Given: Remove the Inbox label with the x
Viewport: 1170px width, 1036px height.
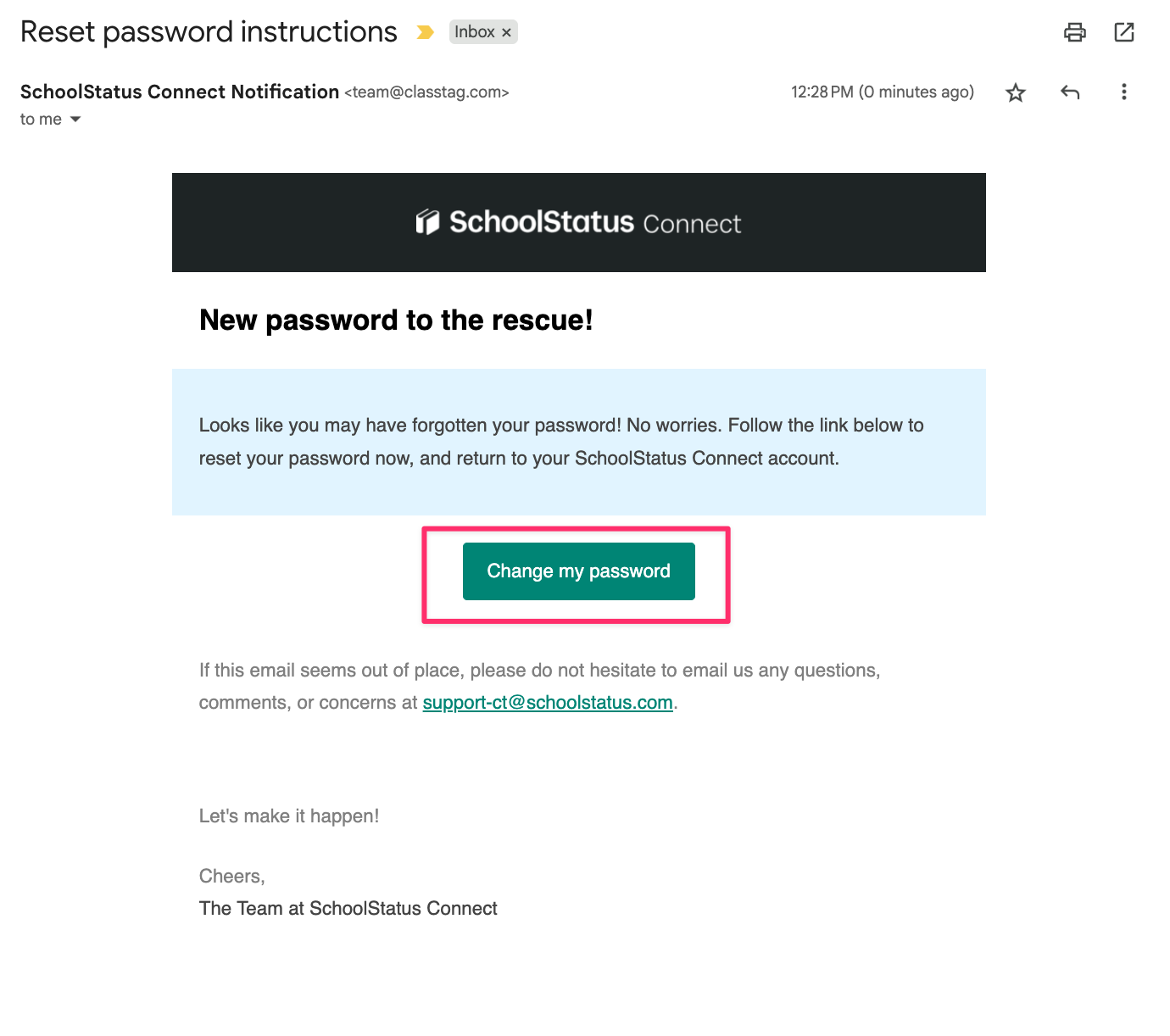Looking at the screenshot, I should click(x=506, y=32).
